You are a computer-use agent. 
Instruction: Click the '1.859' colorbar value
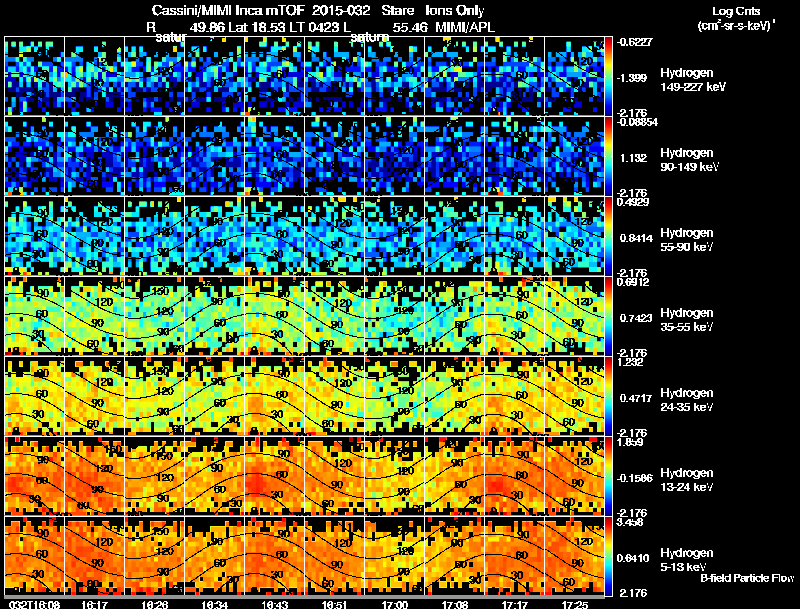point(630,442)
